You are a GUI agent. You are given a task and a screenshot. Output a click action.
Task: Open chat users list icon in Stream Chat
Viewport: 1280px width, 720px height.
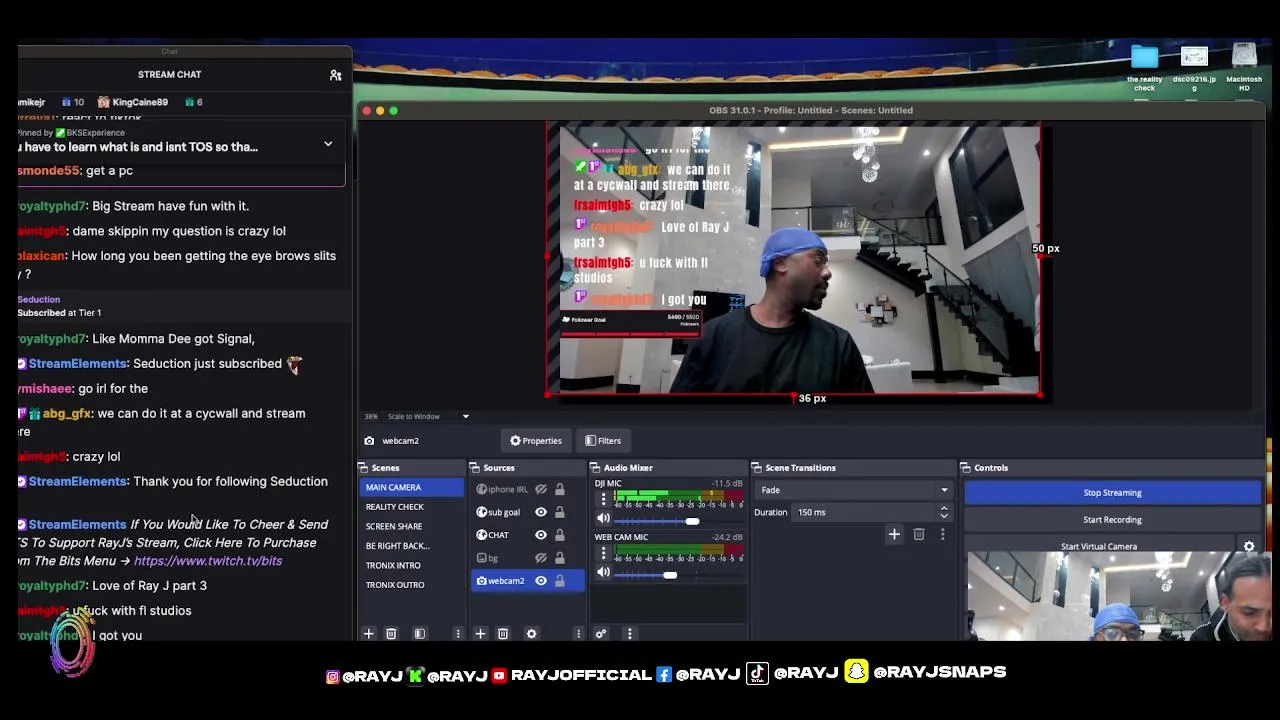coord(336,75)
